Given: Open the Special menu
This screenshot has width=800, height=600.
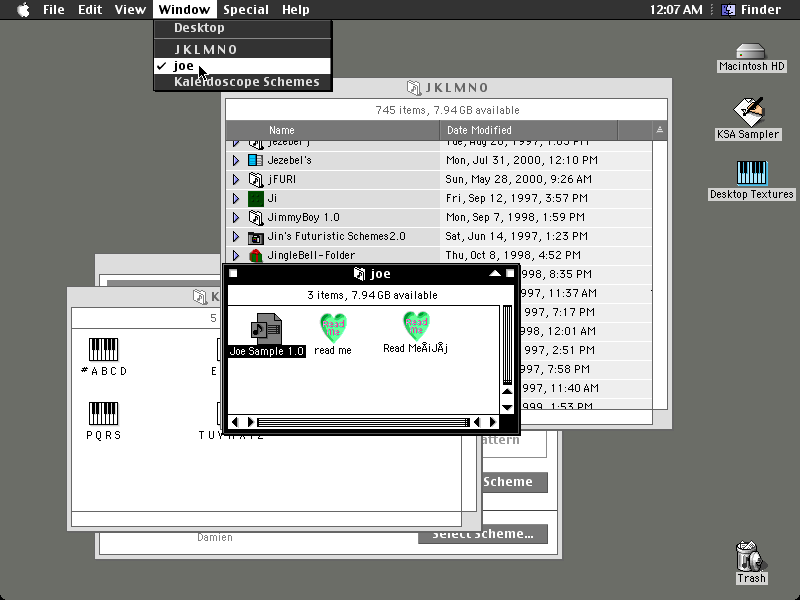Looking at the screenshot, I should pos(246,10).
